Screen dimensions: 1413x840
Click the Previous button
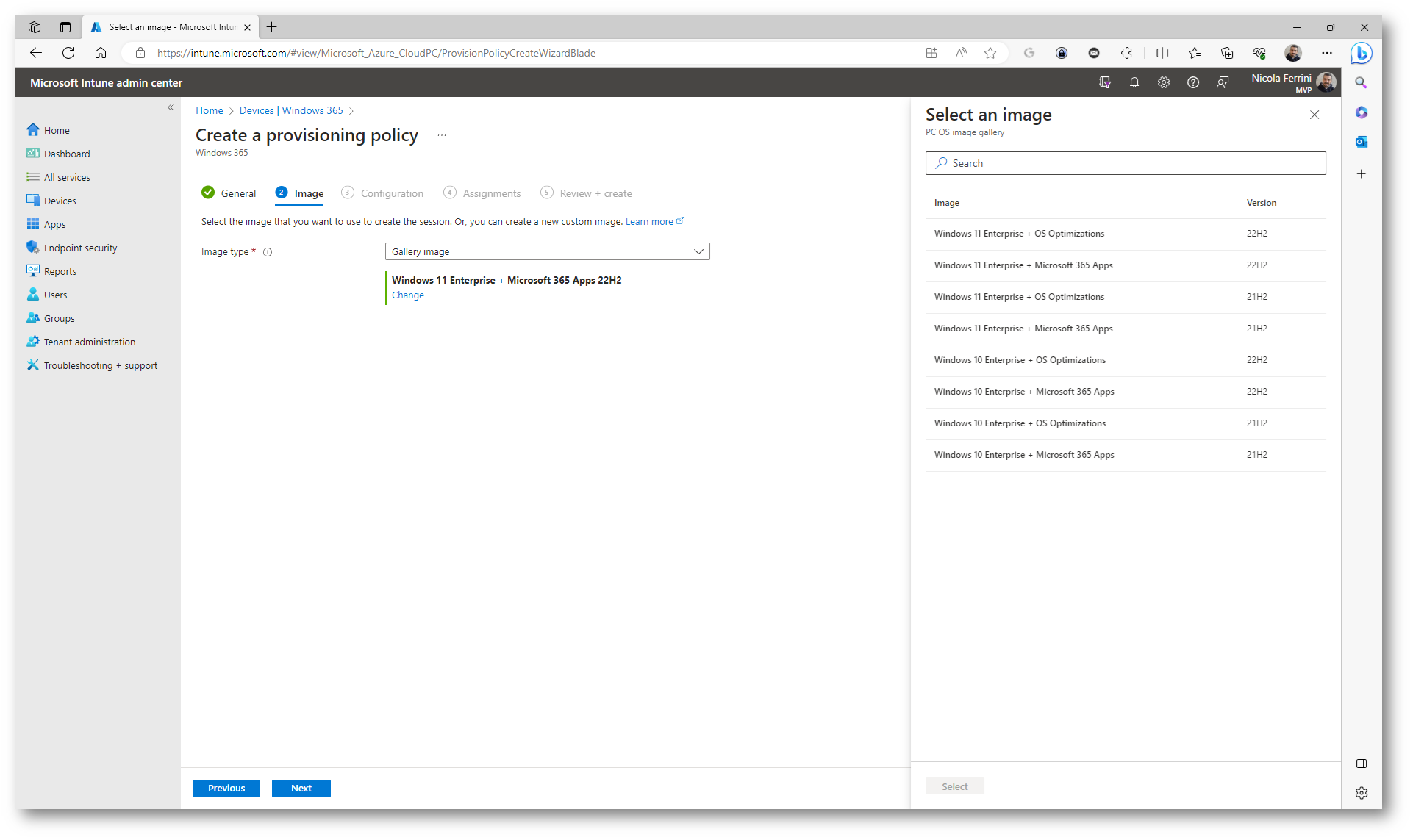[226, 788]
